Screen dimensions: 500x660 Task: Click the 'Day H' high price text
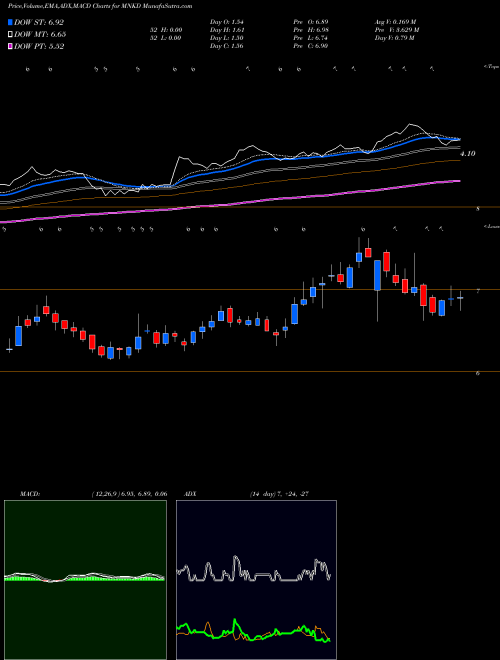pos(227,30)
